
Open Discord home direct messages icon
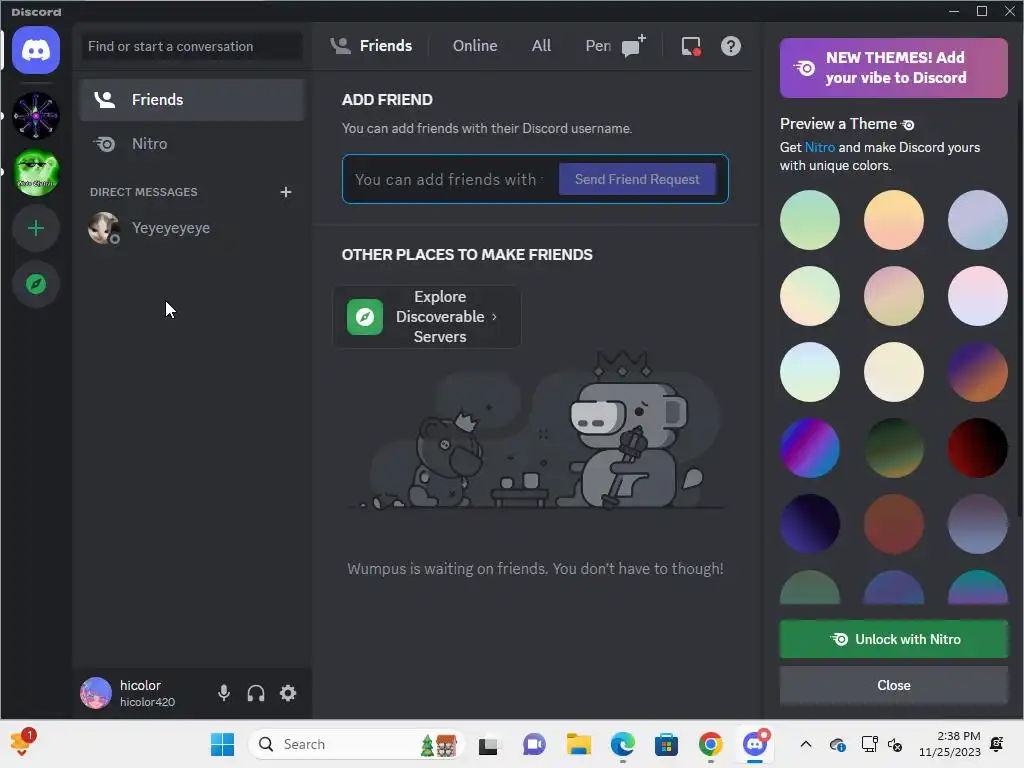36,50
